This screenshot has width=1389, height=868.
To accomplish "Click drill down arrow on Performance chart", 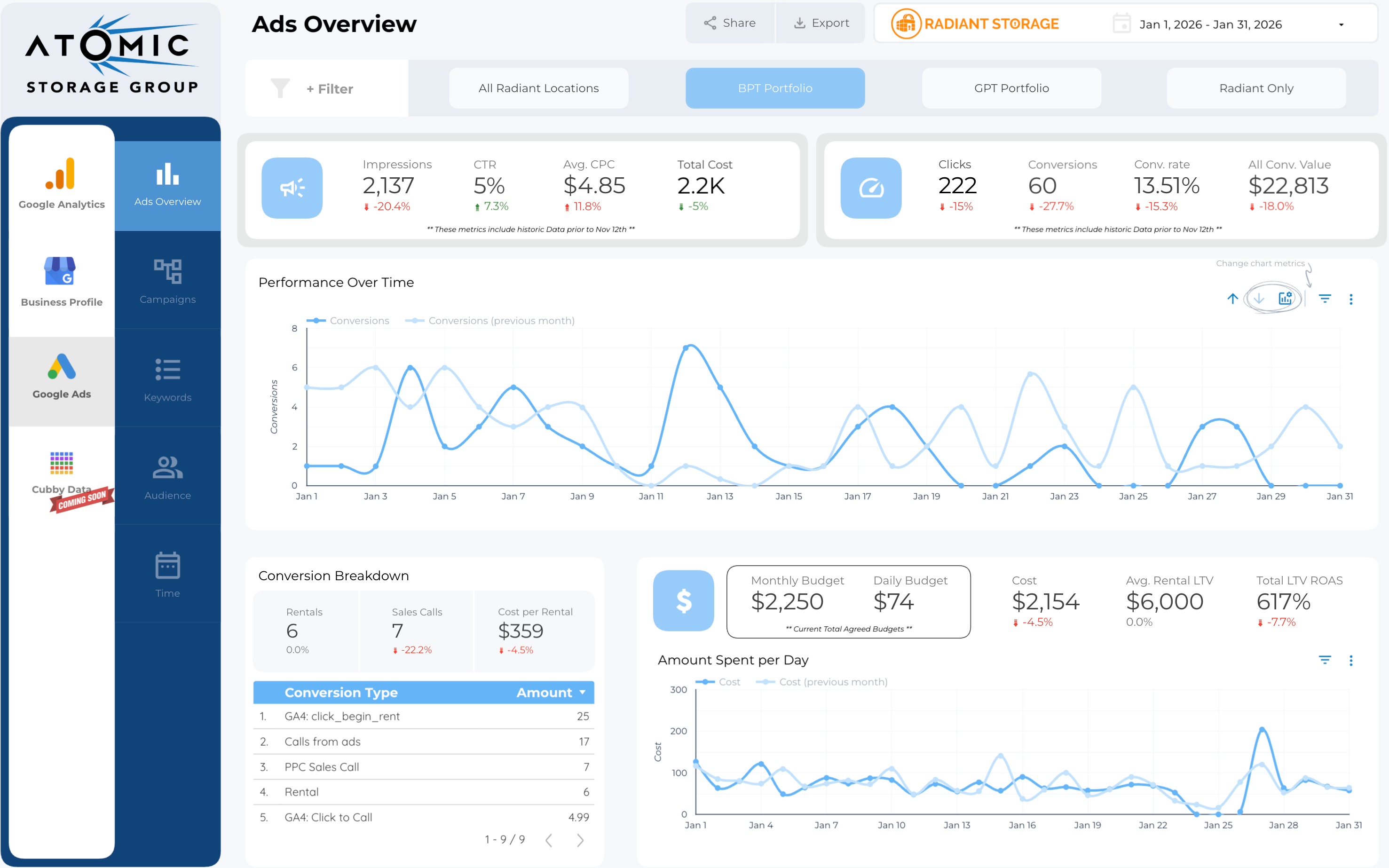I will click(1259, 299).
